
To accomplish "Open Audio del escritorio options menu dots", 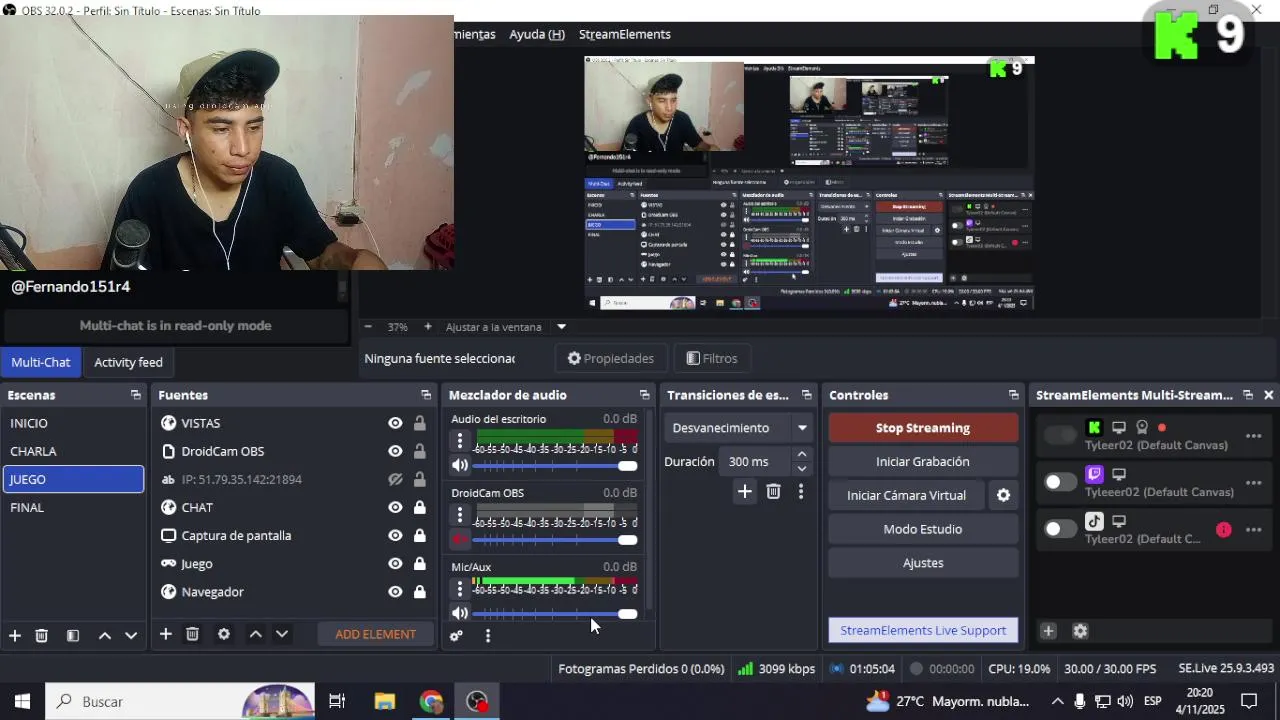I will click(460, 441).
